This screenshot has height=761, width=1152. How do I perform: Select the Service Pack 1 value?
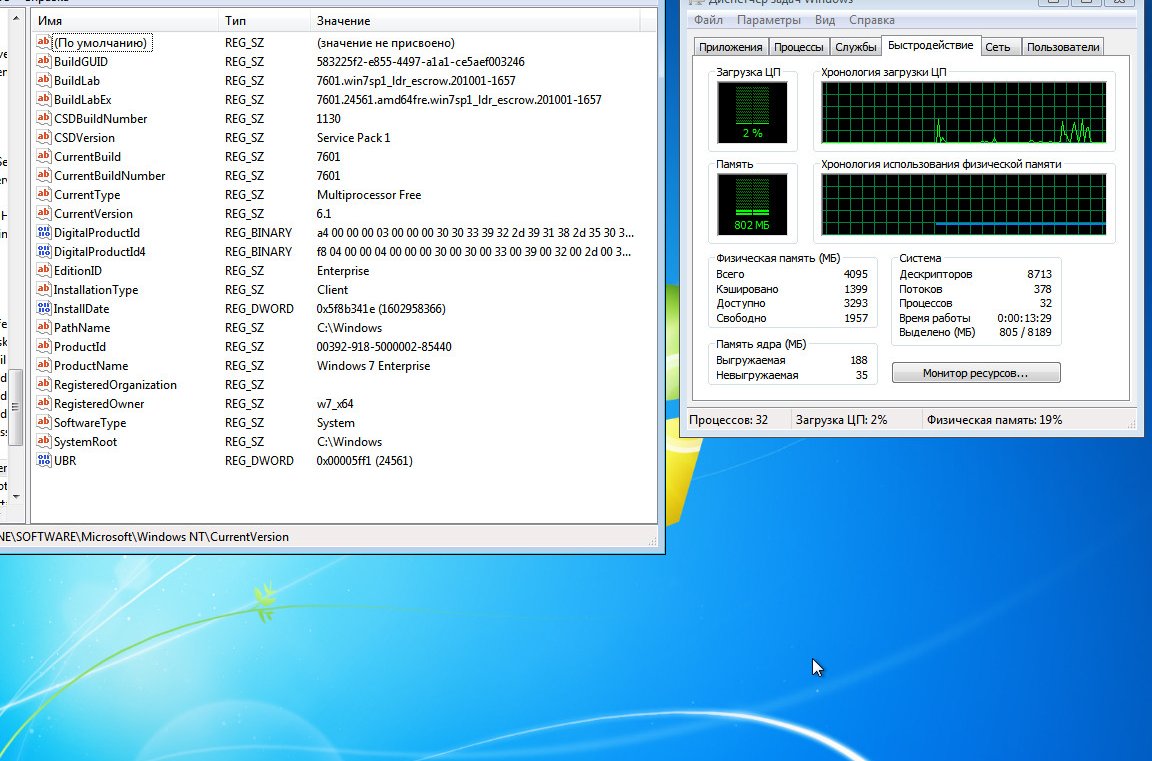353,137
